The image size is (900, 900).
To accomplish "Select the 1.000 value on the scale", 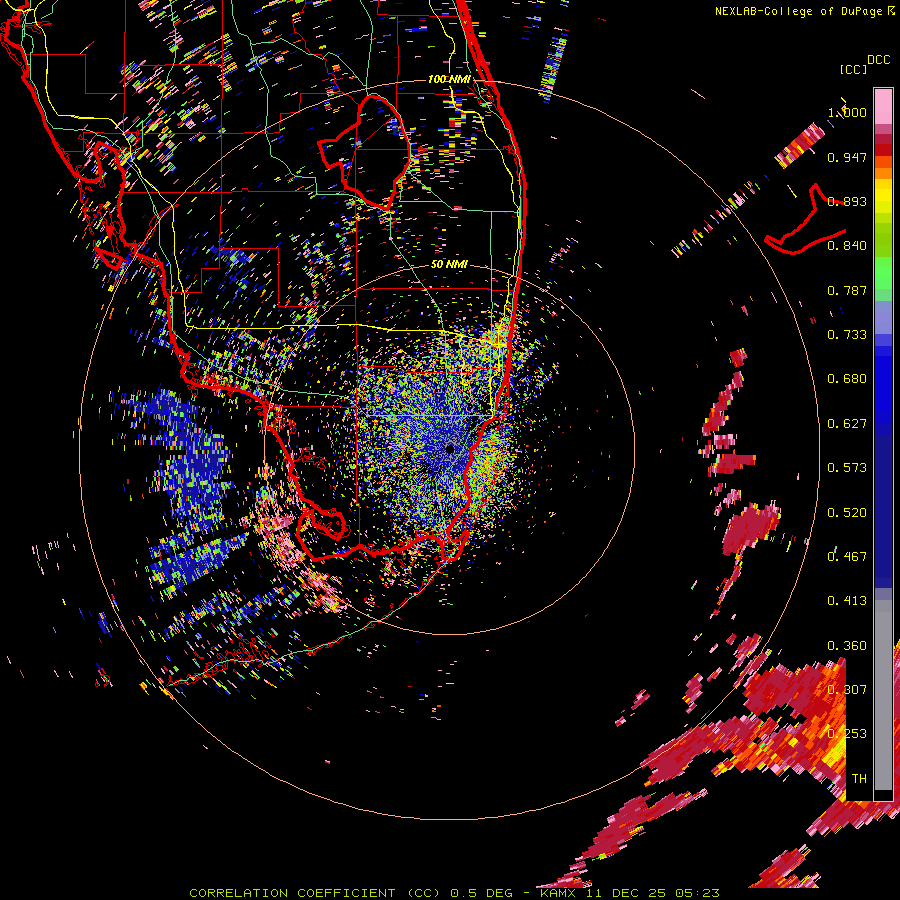I will [847, 112].
